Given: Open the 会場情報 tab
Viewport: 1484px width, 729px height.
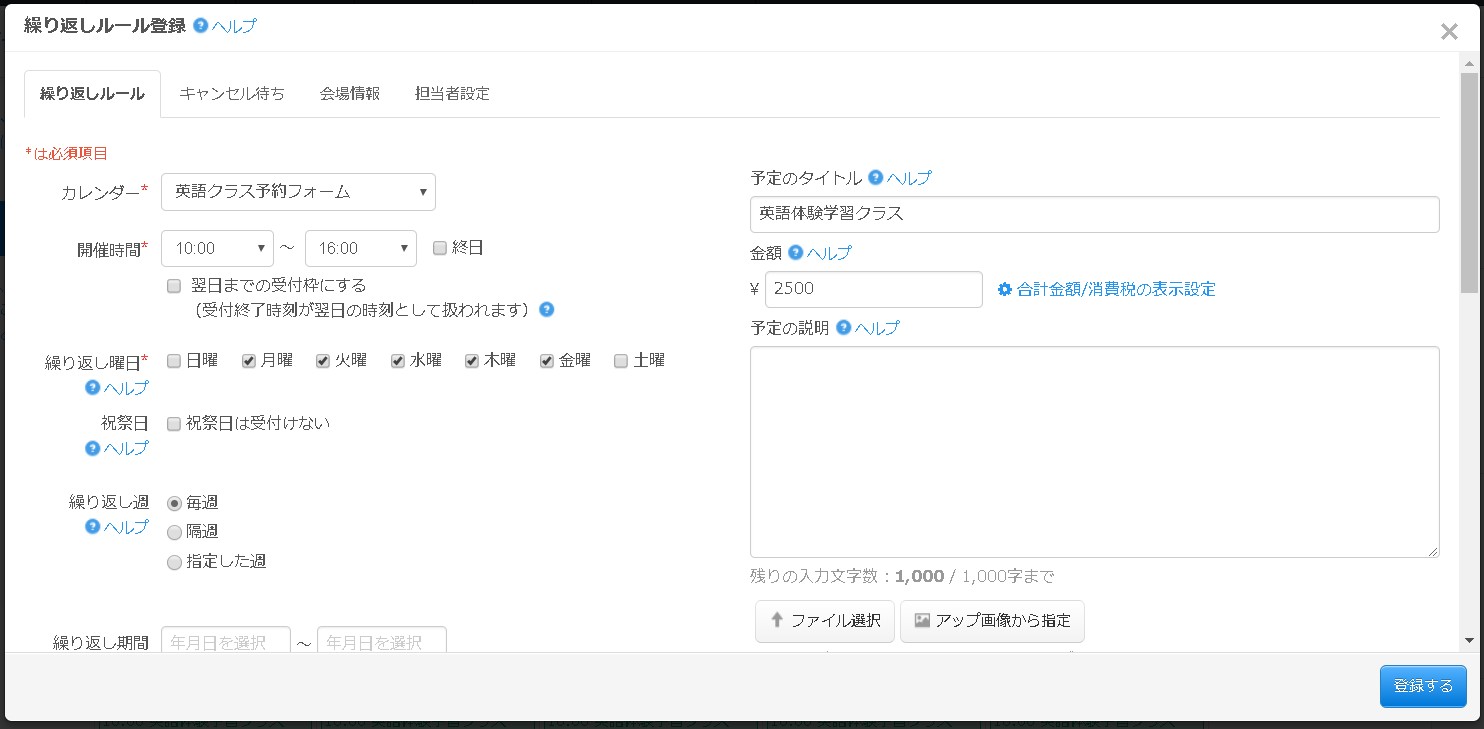Looking at the screenshot, I should [x=349, y=93].
